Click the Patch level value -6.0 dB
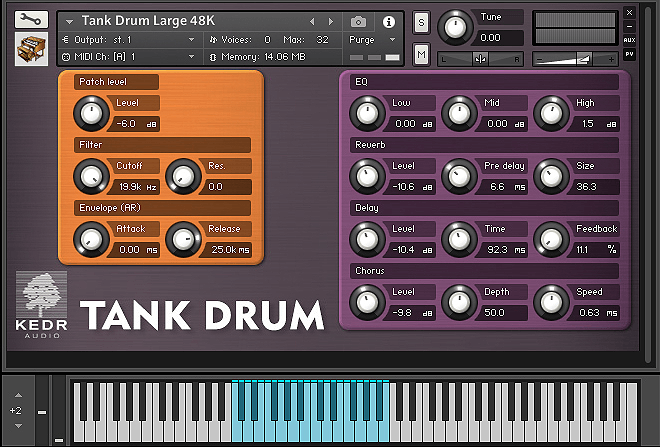The width and height of the screenshot is (660, 447). pos(135,124)
